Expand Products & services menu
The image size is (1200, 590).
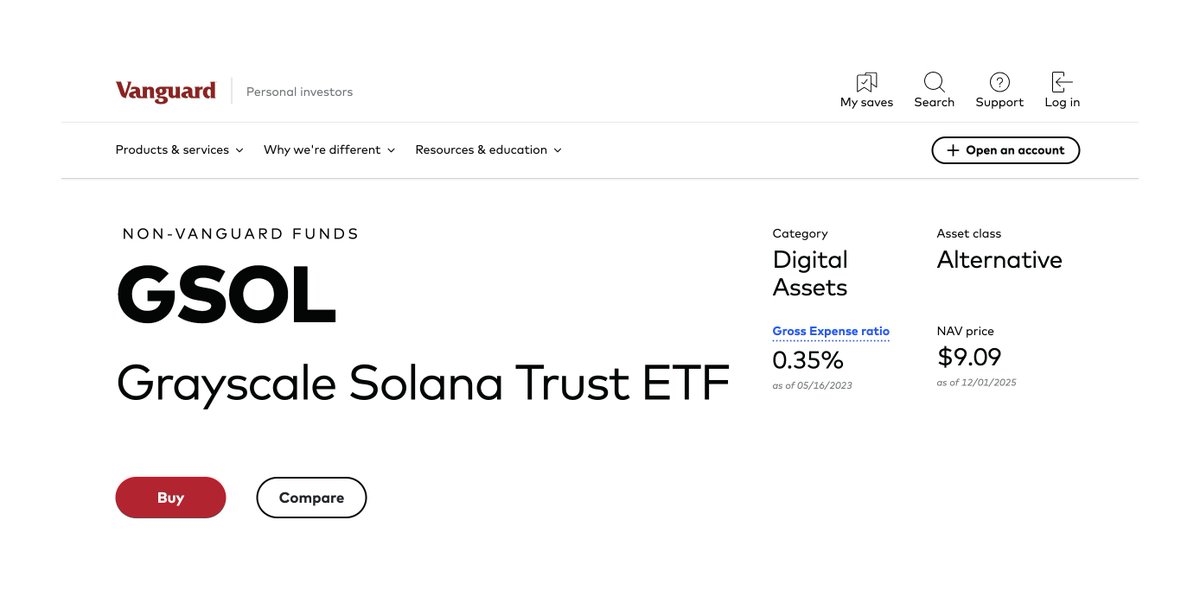point(179,150)
